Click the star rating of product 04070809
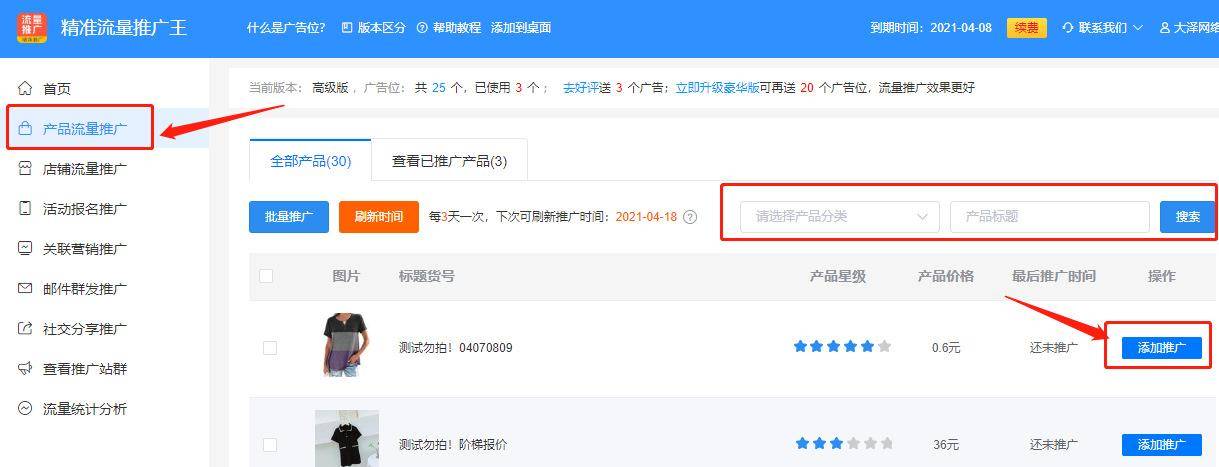 (843, 347)
